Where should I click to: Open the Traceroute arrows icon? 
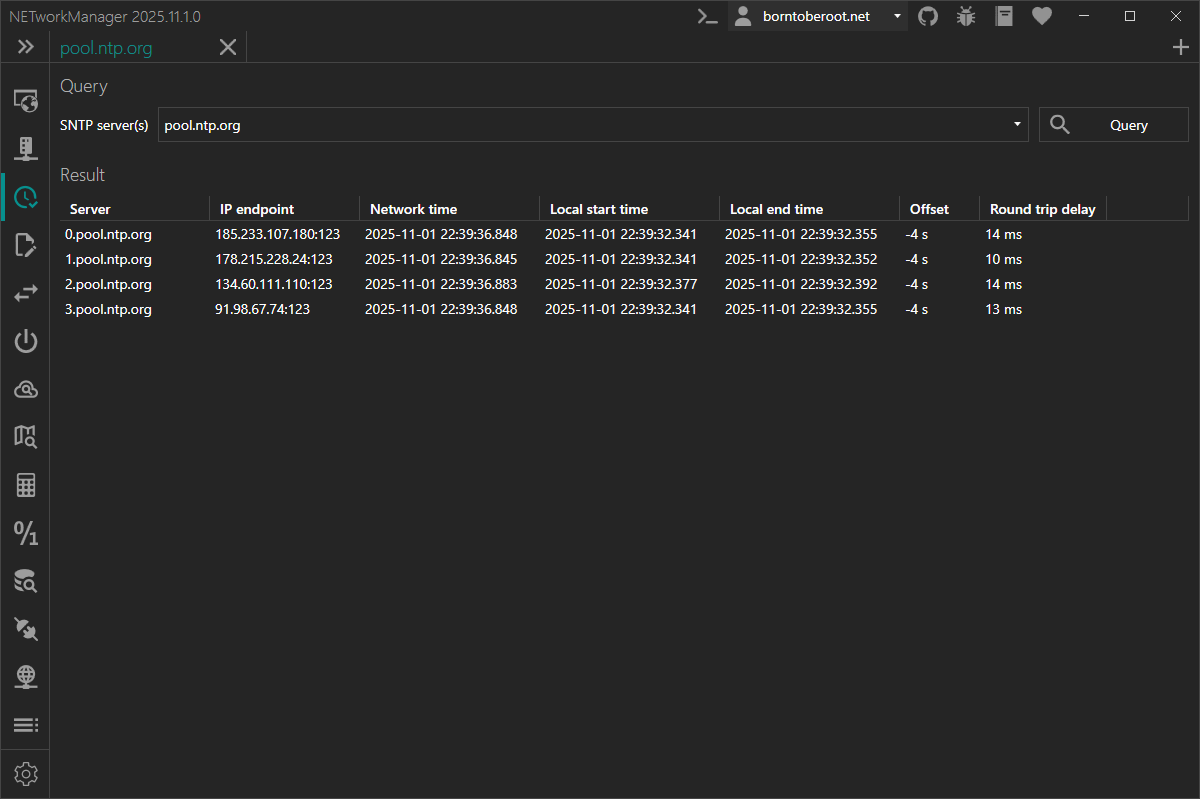click(25, 292)
